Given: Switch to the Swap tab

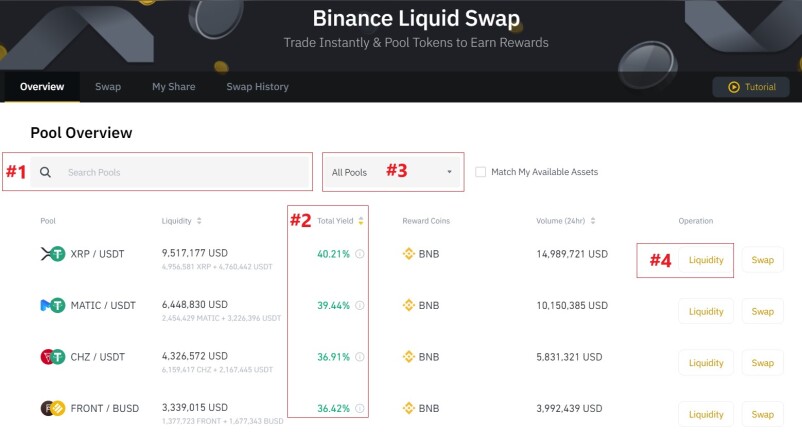Looking at the screenshot, I should pos(108,87).
